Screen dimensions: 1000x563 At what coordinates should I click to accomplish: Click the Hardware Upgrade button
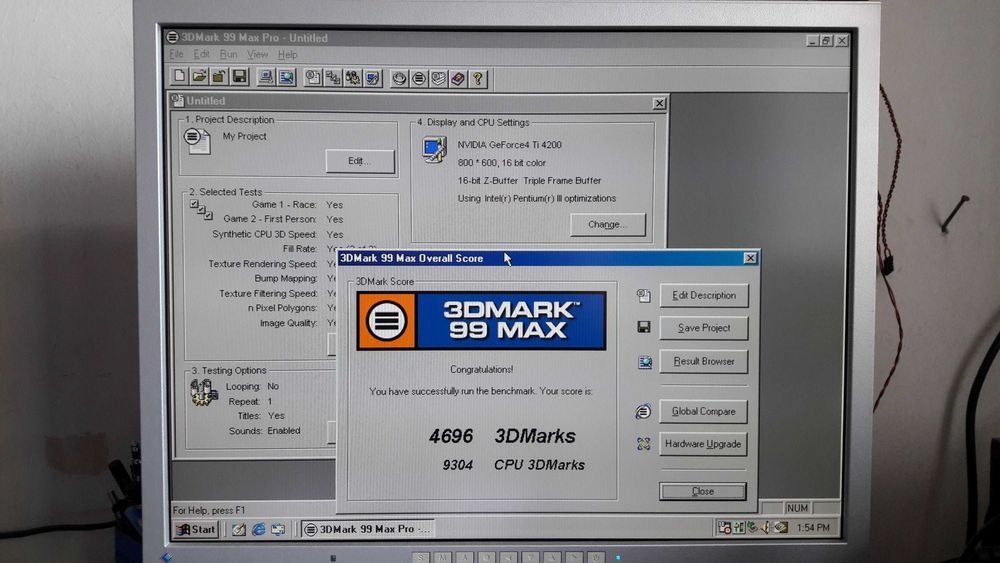703,444
